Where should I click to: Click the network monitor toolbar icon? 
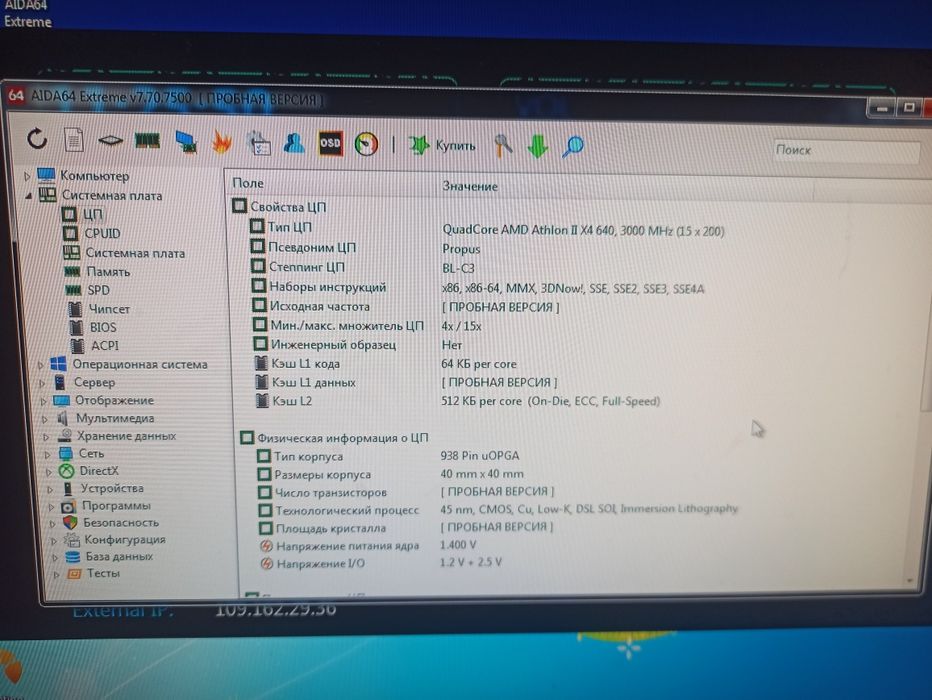[186, 142]
